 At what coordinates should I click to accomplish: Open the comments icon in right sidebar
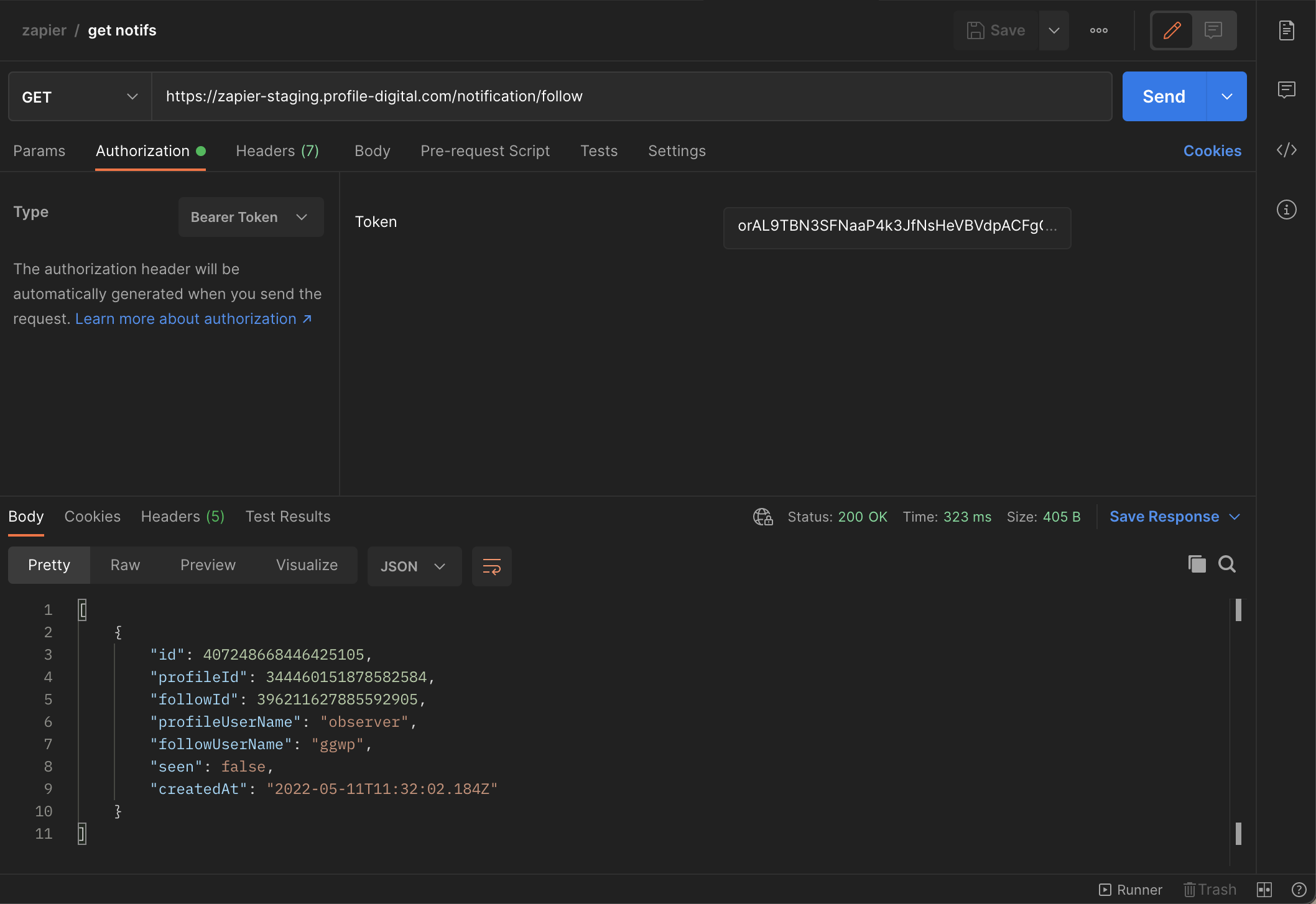coord(1286,90)
